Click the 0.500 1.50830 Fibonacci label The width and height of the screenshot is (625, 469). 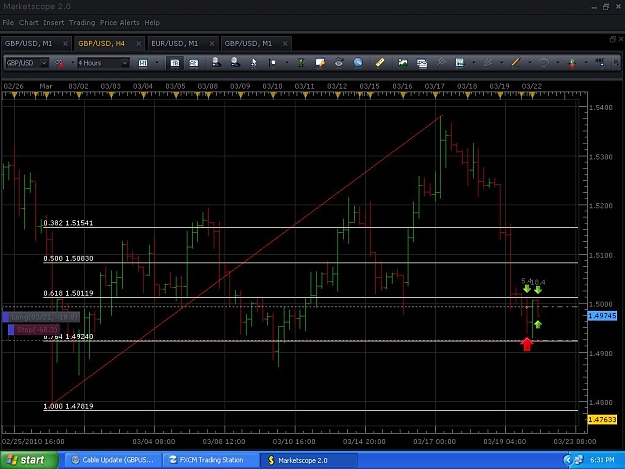[68, 258]
